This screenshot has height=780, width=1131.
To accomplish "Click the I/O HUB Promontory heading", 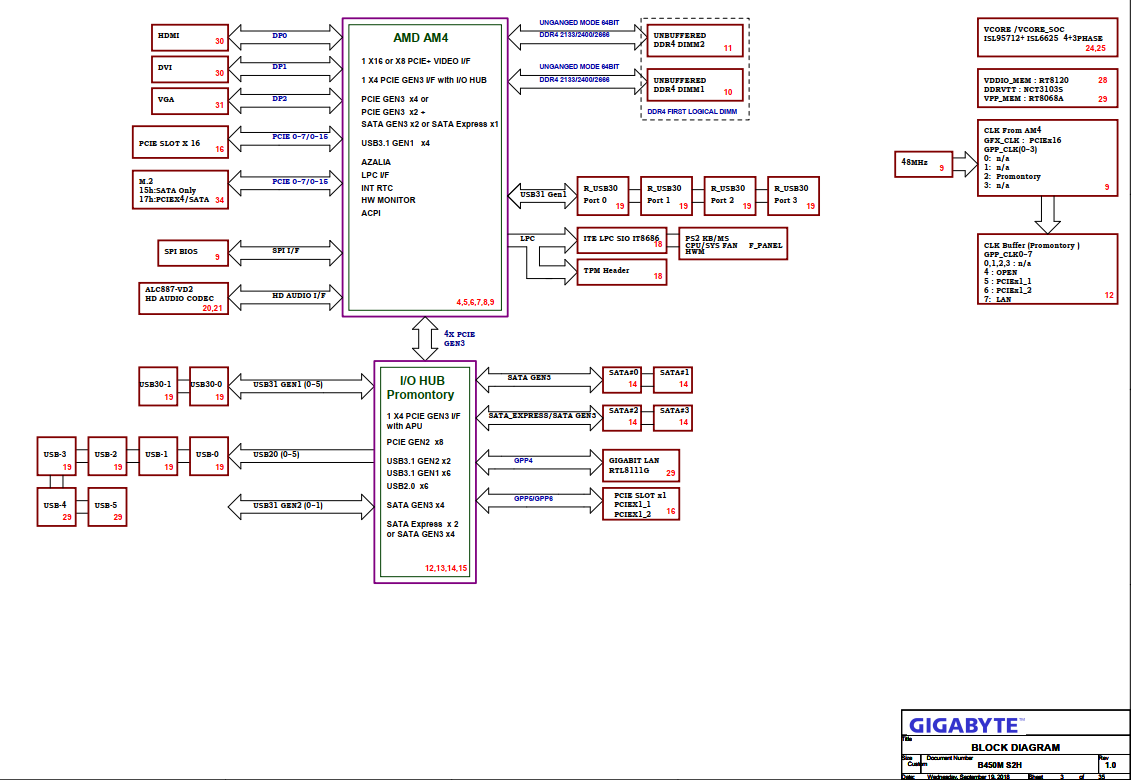I will (421, 387).
